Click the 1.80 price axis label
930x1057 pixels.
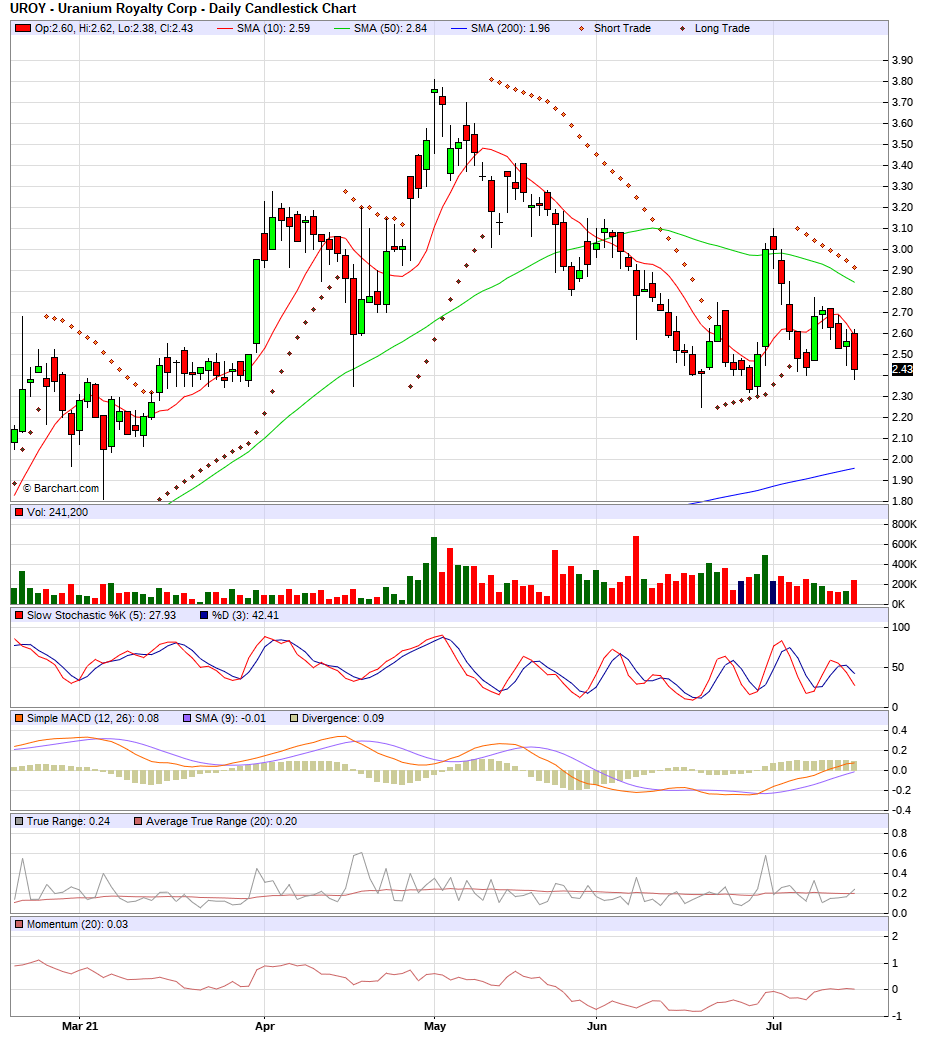(x=902, y=502)
